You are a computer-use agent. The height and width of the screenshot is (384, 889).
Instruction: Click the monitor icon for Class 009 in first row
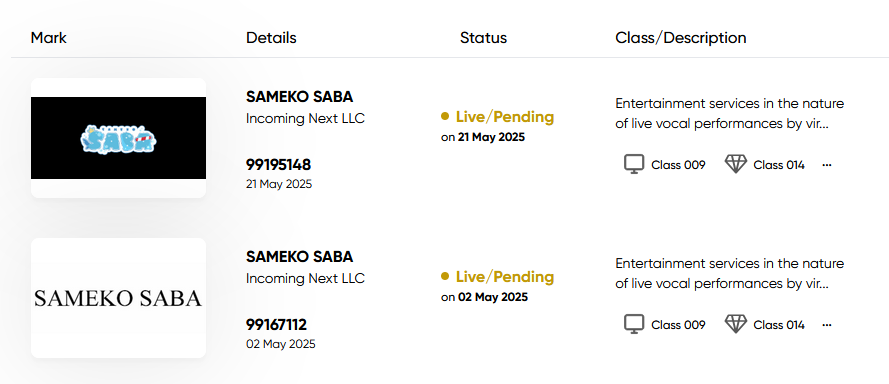634,164
